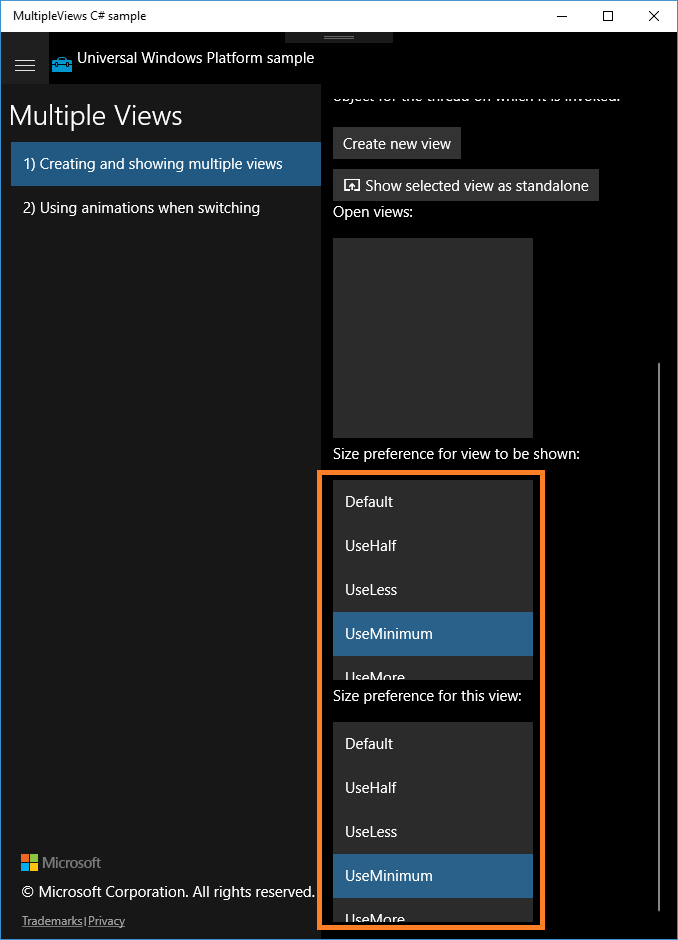Viewport: 678px width, 940px height.
Task: Select UseMore in the upper size preference list
Action: (x=432, y=672)
